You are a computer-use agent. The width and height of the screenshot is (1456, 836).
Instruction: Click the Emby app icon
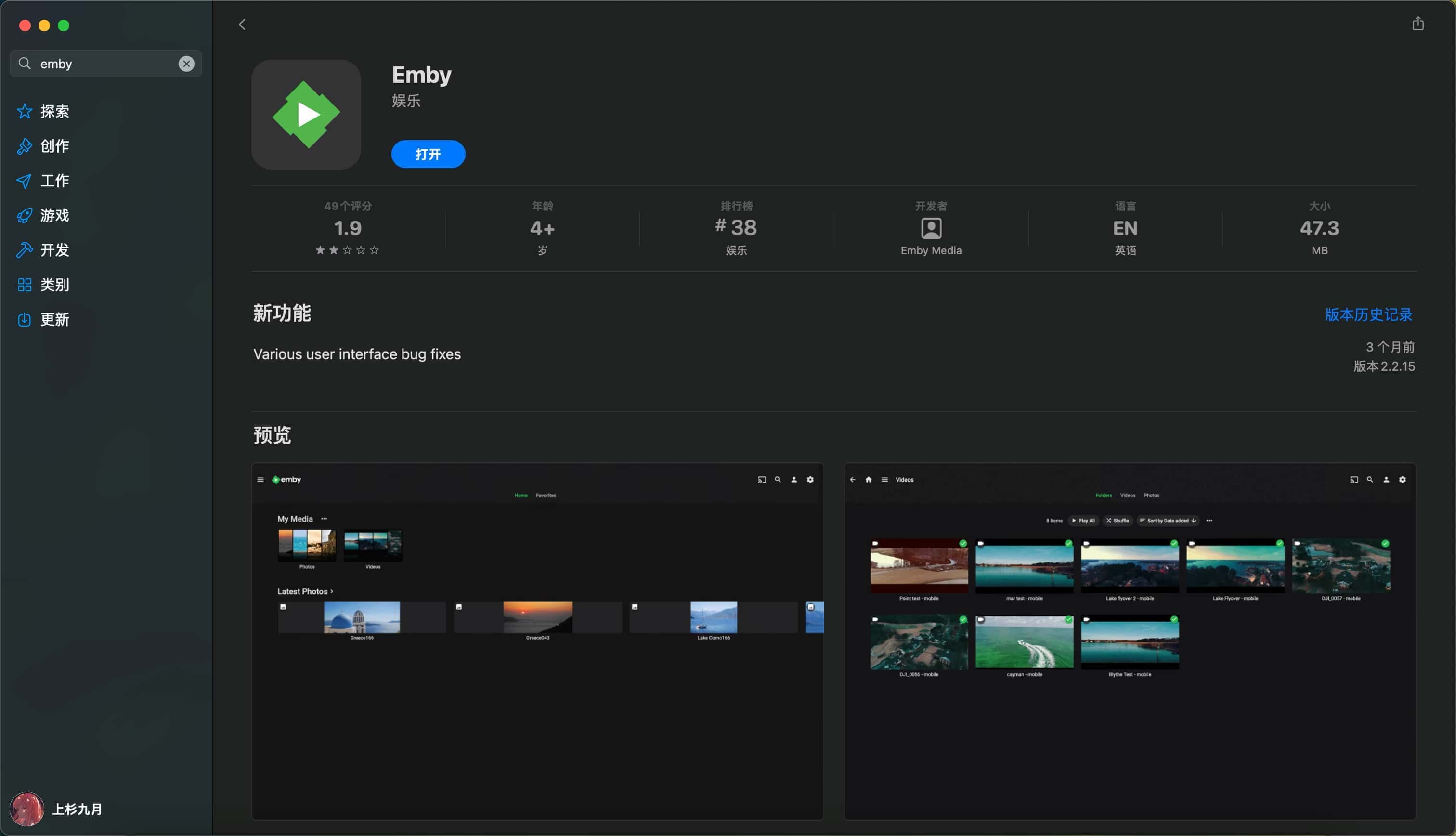[306, 114]
